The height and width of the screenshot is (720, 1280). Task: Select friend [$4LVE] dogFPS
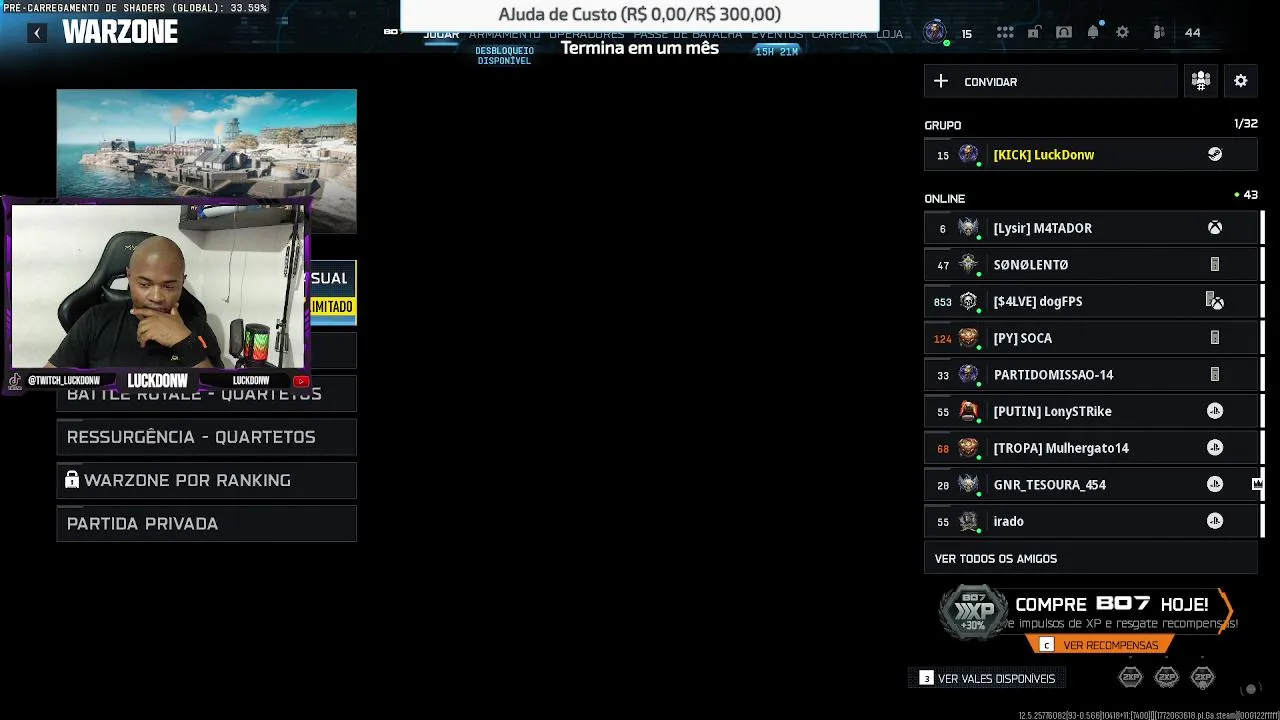coord(1091,301)
